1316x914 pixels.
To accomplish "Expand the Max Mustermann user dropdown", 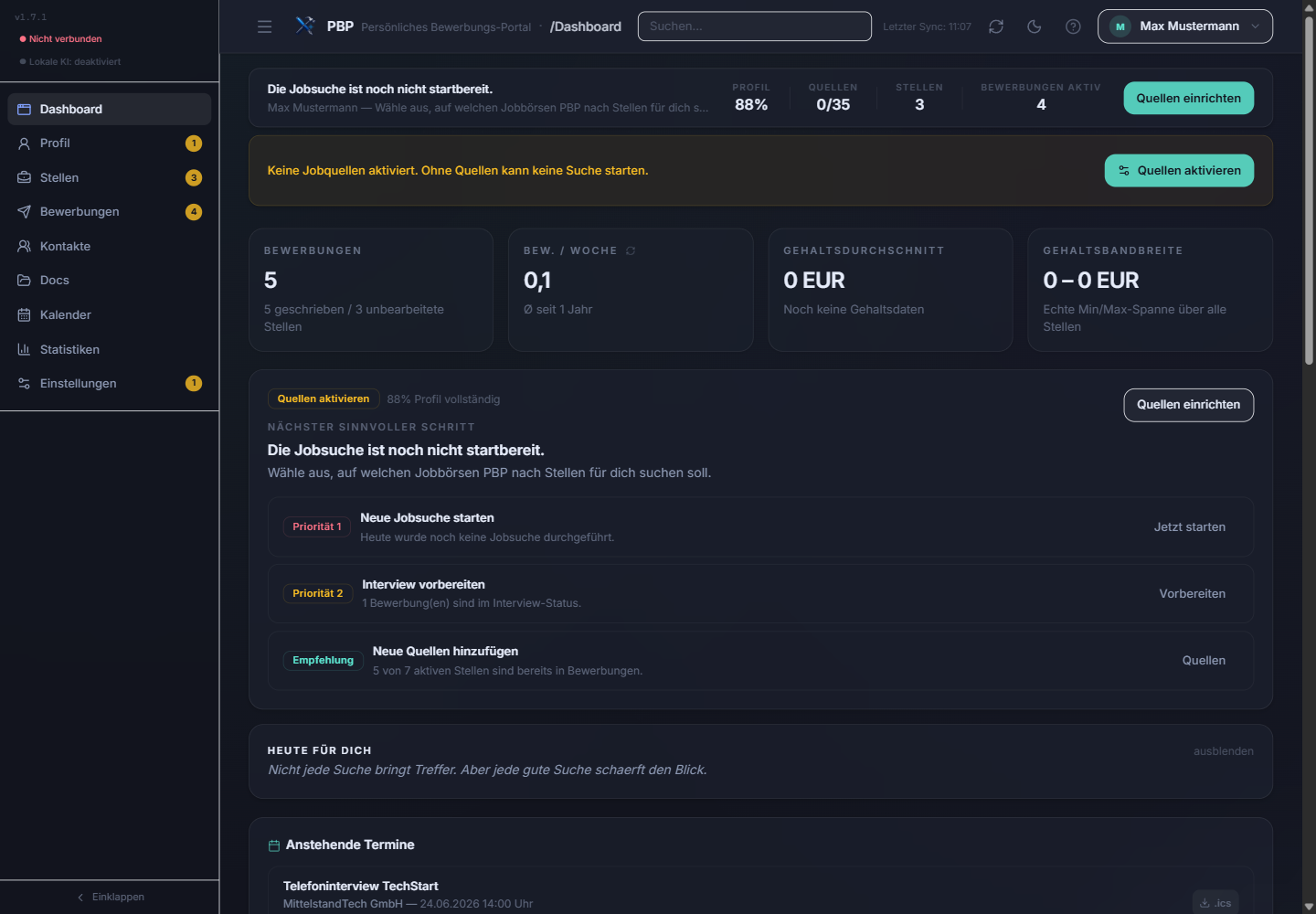I will click(x=1185, y=27).
